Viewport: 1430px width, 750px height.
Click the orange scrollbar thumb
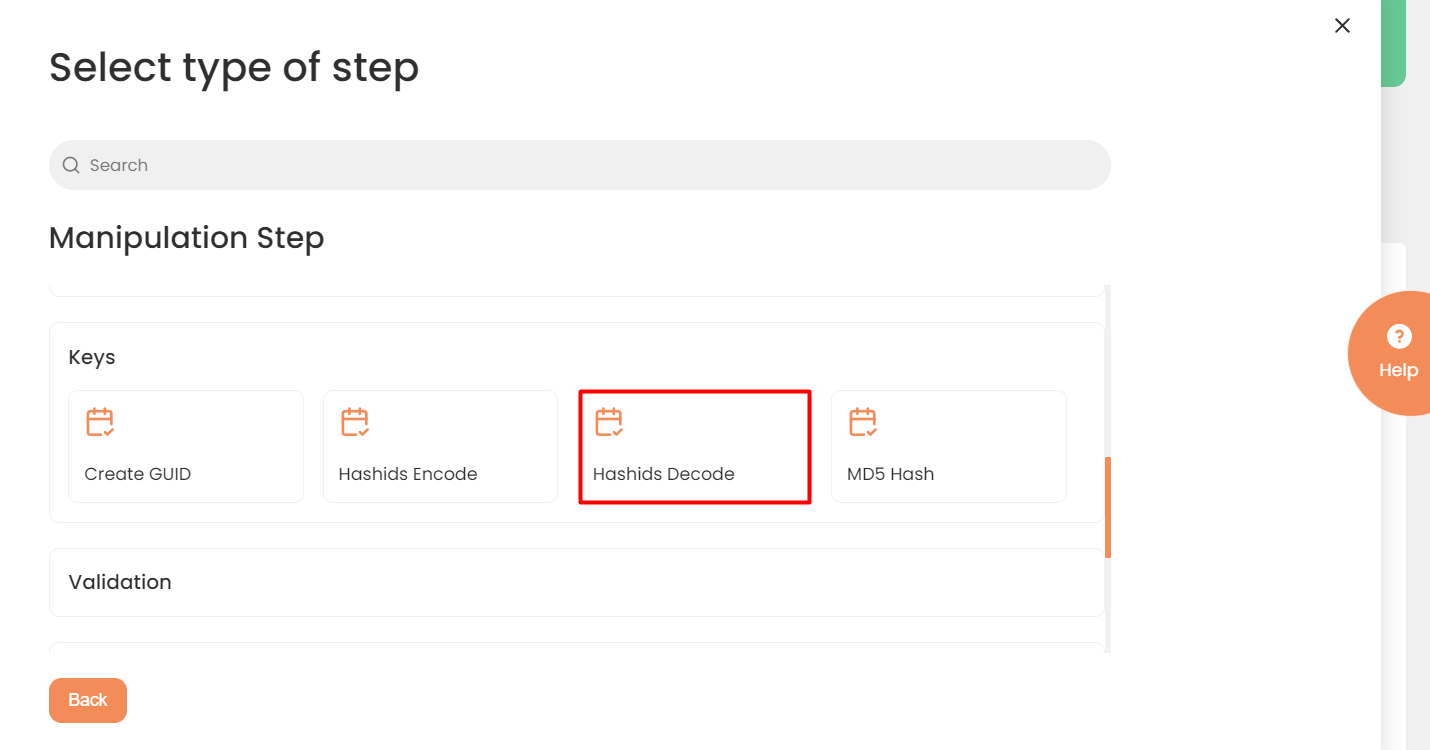1108,506
